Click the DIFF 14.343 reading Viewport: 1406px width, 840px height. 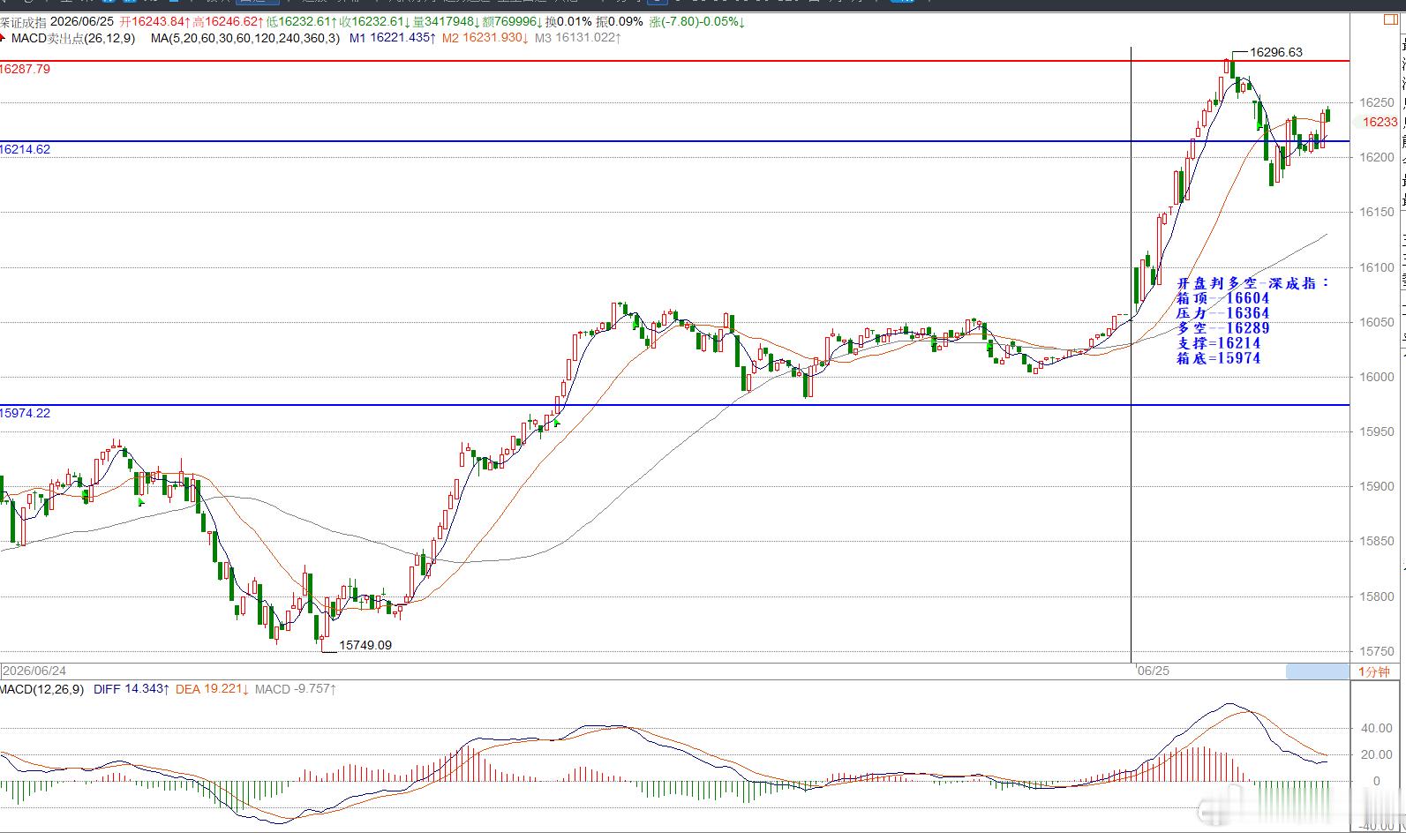click(x=132, y=689)
